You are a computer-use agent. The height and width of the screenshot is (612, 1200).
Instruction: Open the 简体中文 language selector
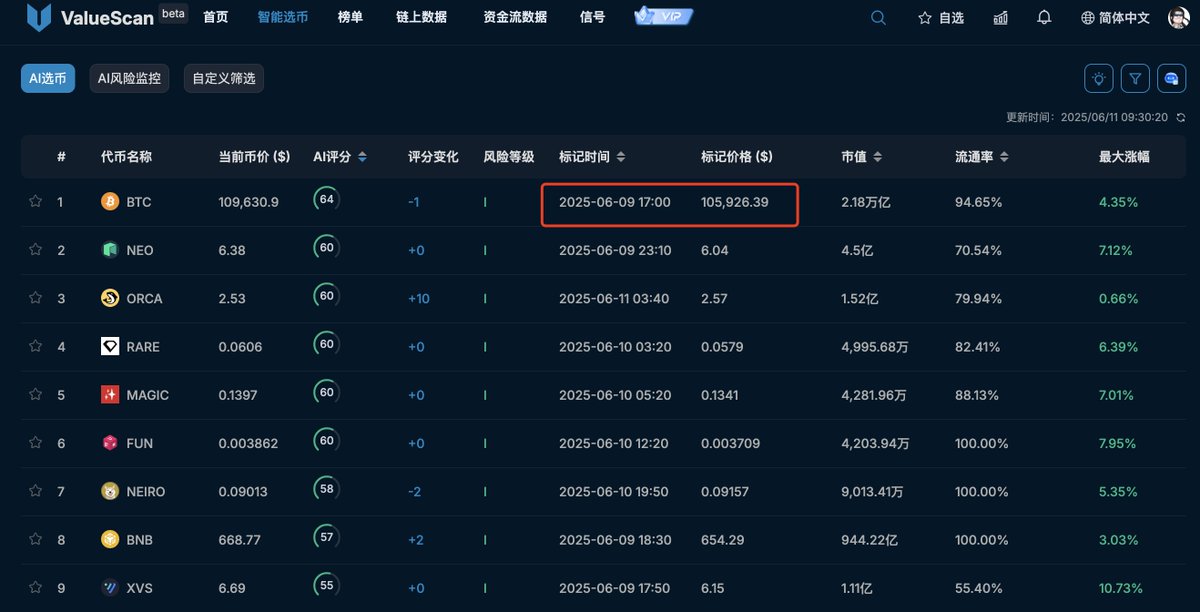pos(1115,18)
